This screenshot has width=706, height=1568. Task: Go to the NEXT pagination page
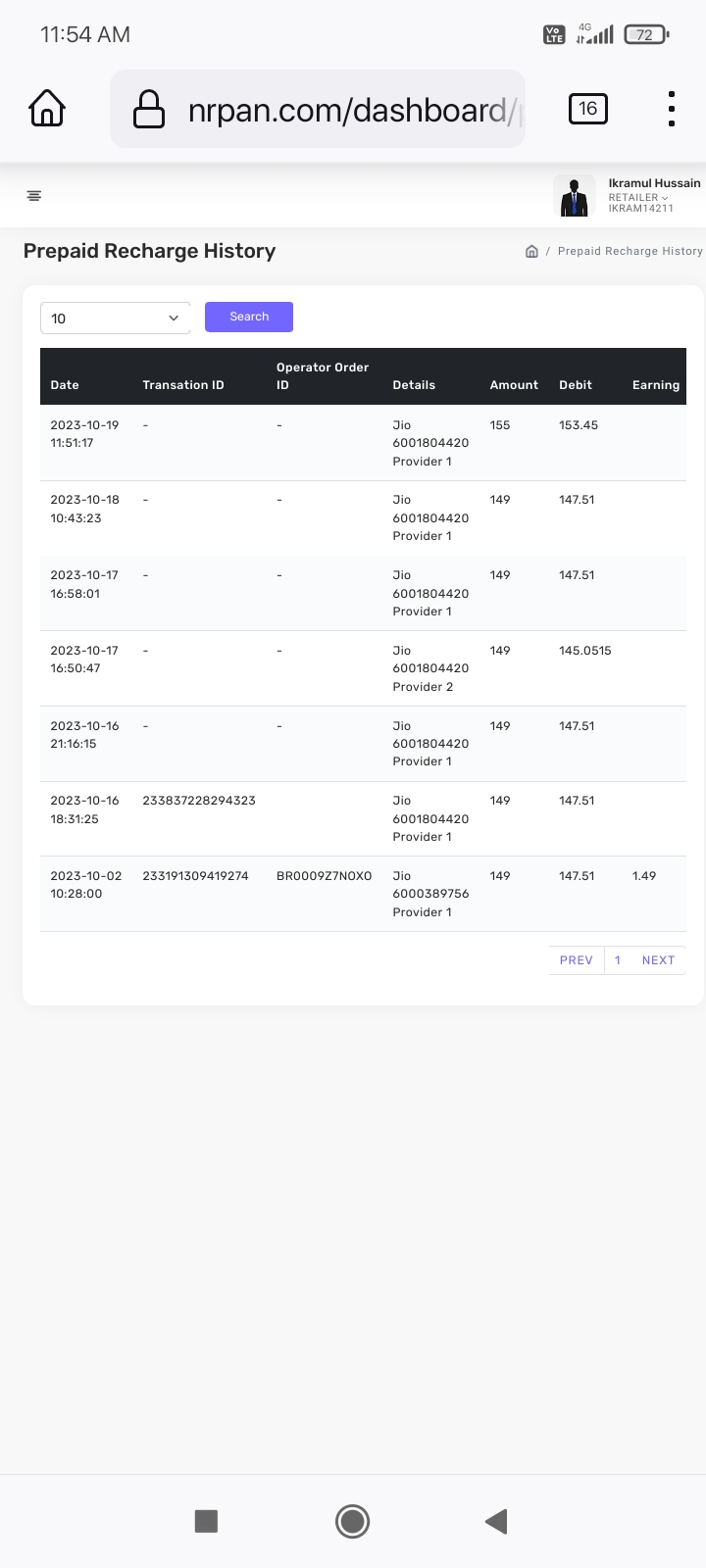click(658, 960)
